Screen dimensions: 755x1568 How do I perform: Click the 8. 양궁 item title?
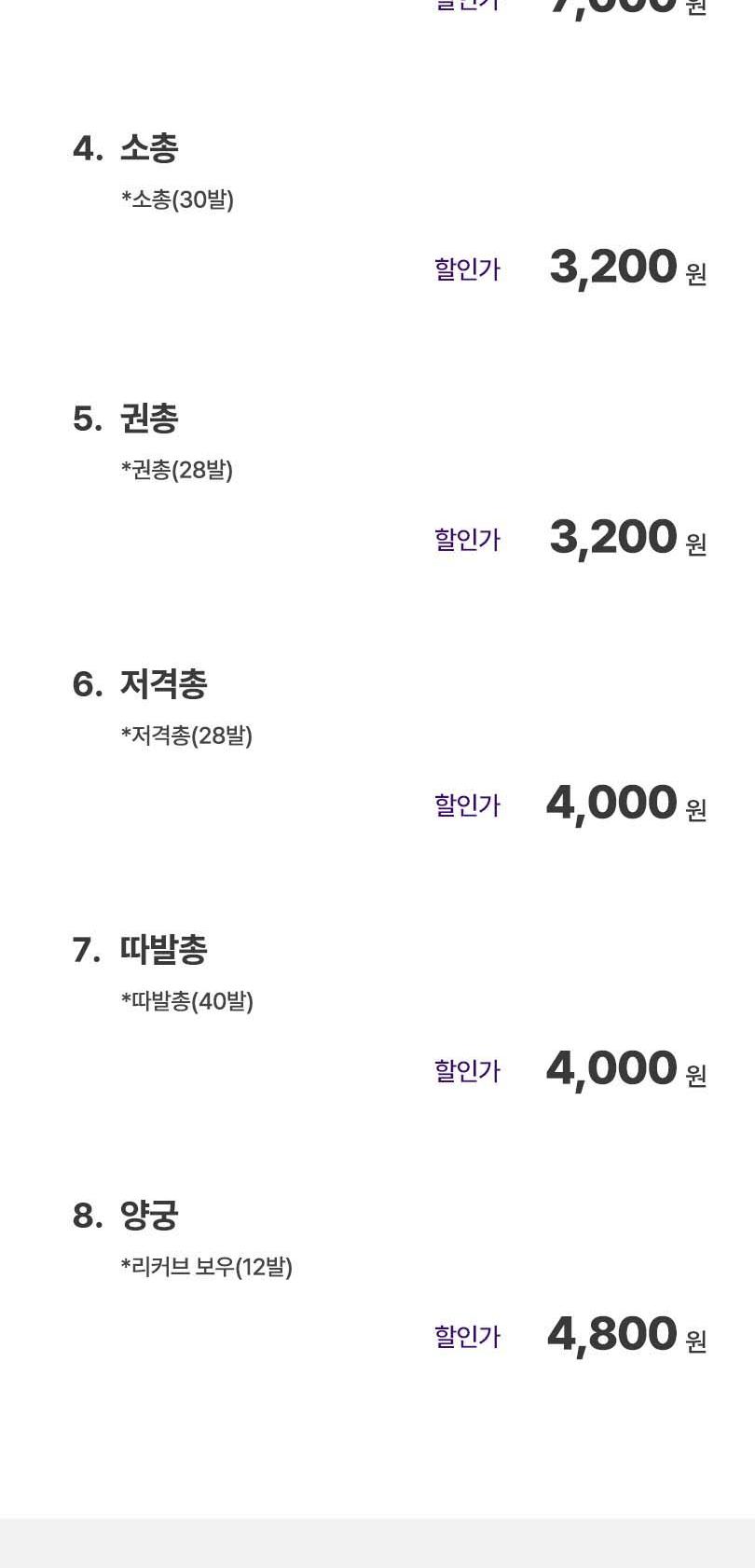(126, 1216)
